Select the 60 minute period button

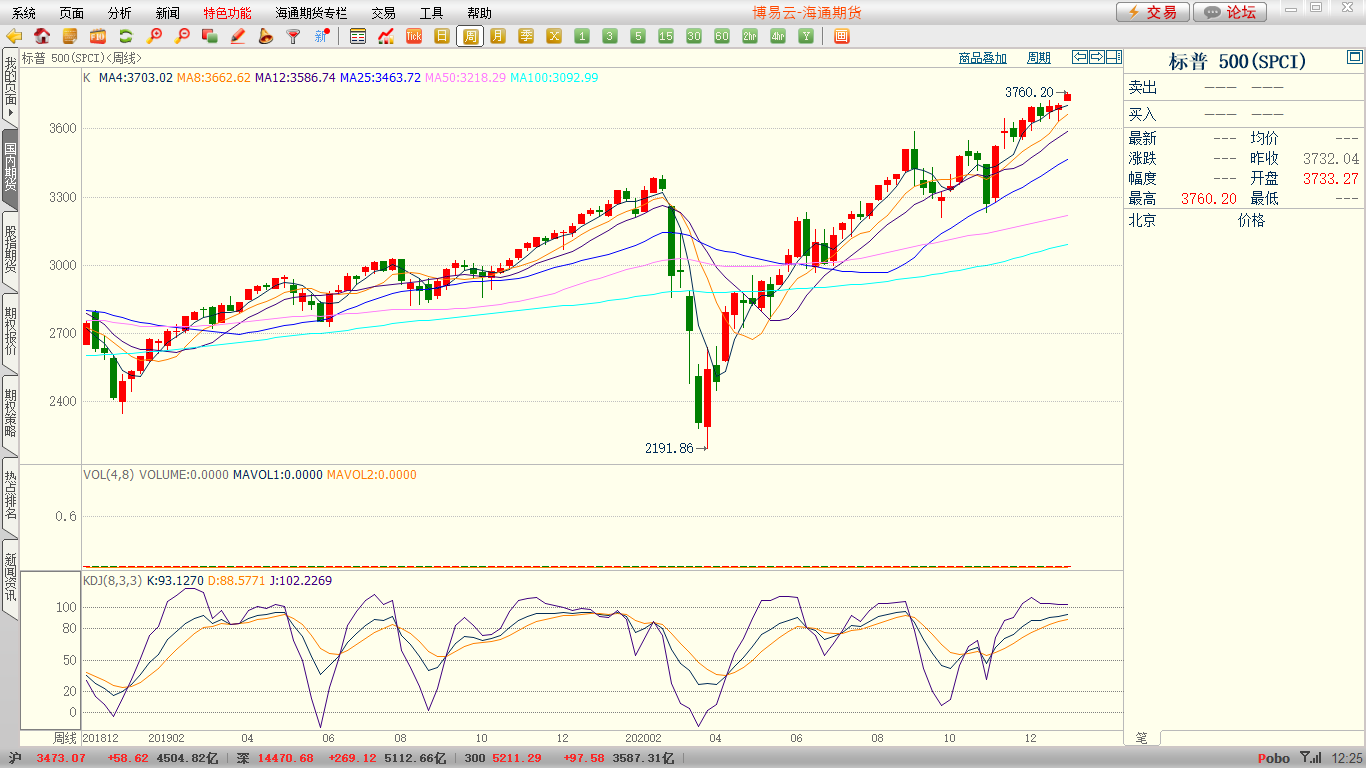click(x=722, y=36)
